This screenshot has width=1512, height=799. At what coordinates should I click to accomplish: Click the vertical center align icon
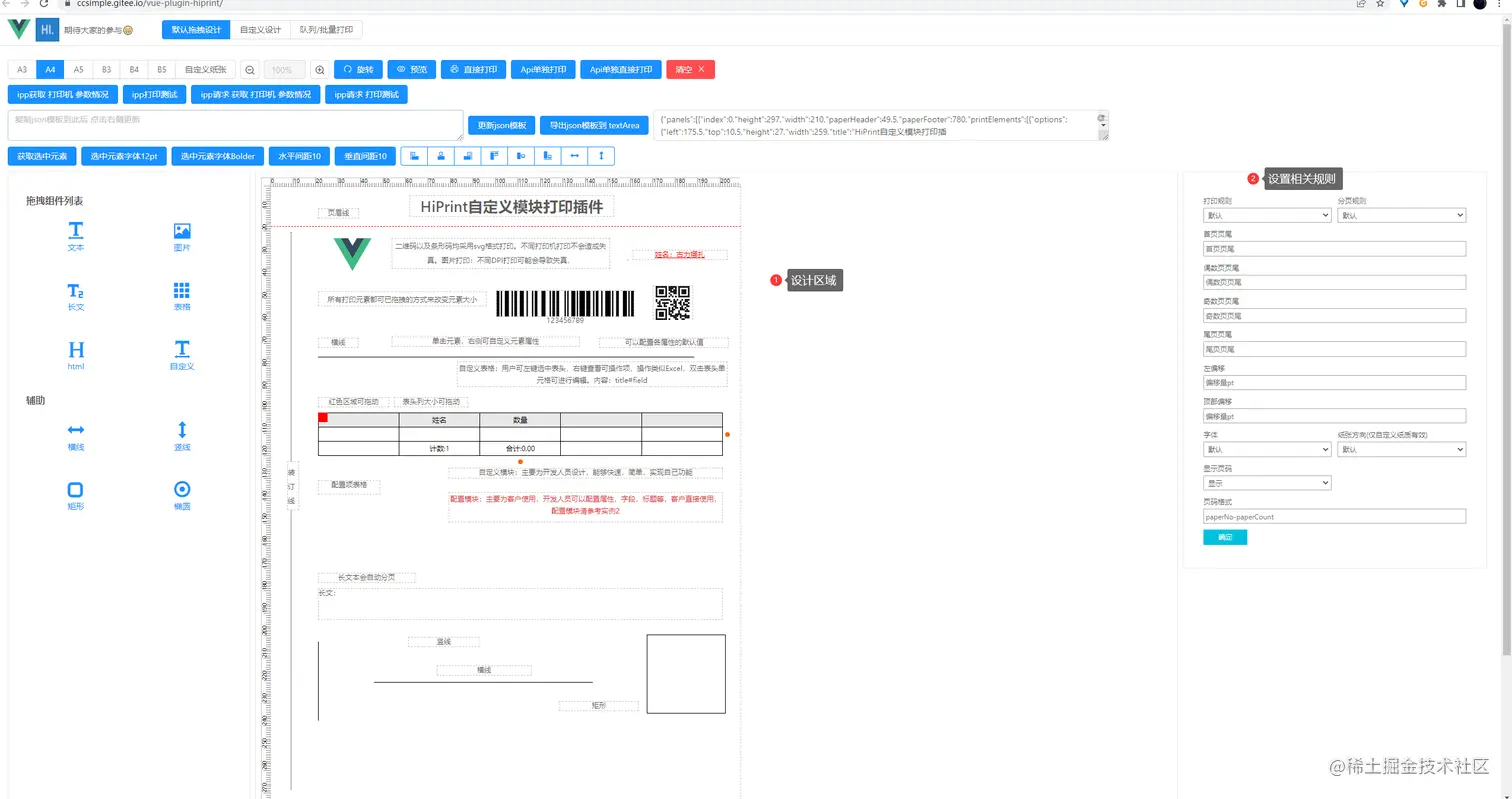(x=521, y=156)
